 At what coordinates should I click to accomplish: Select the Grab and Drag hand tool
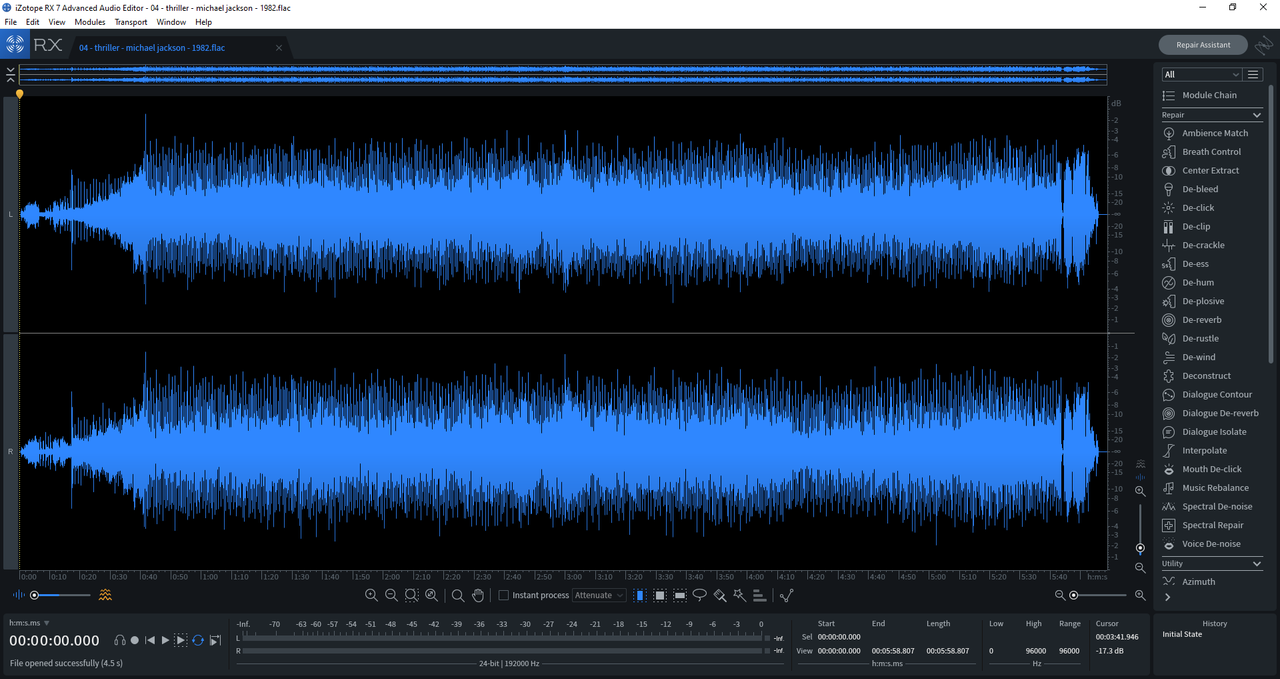(x=478, y=595)
